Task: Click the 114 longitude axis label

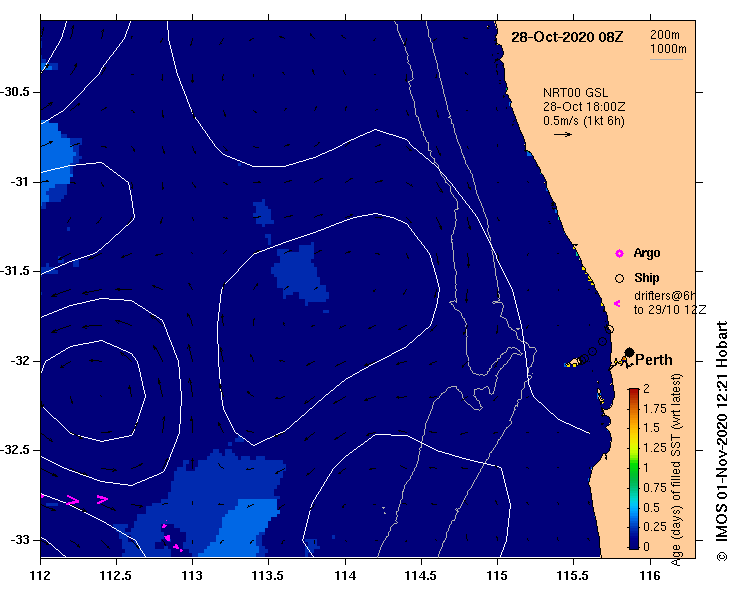Action: pyautogui.click(x=345, y=575)
